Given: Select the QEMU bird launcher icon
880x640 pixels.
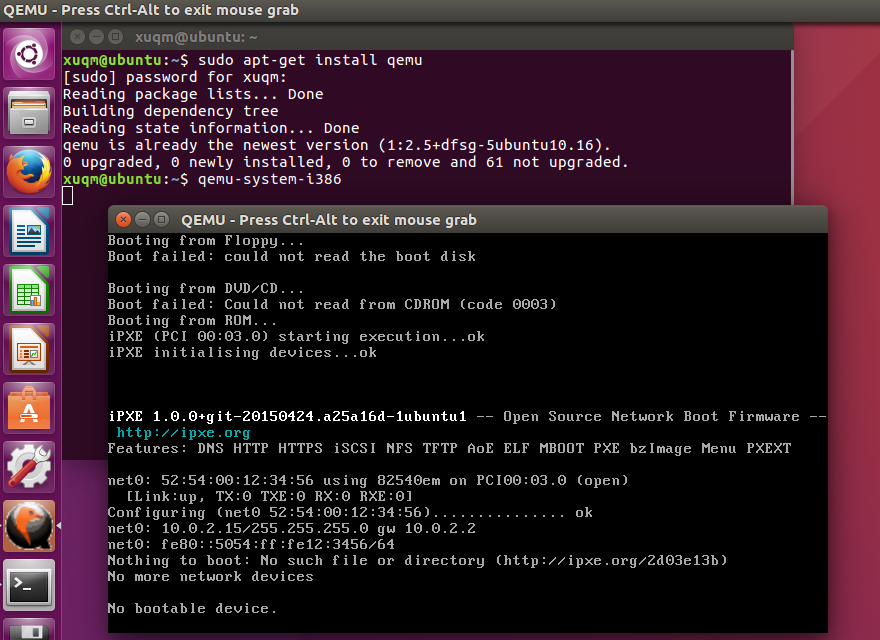Looking at the screenshot, I should tap(29, 525).
